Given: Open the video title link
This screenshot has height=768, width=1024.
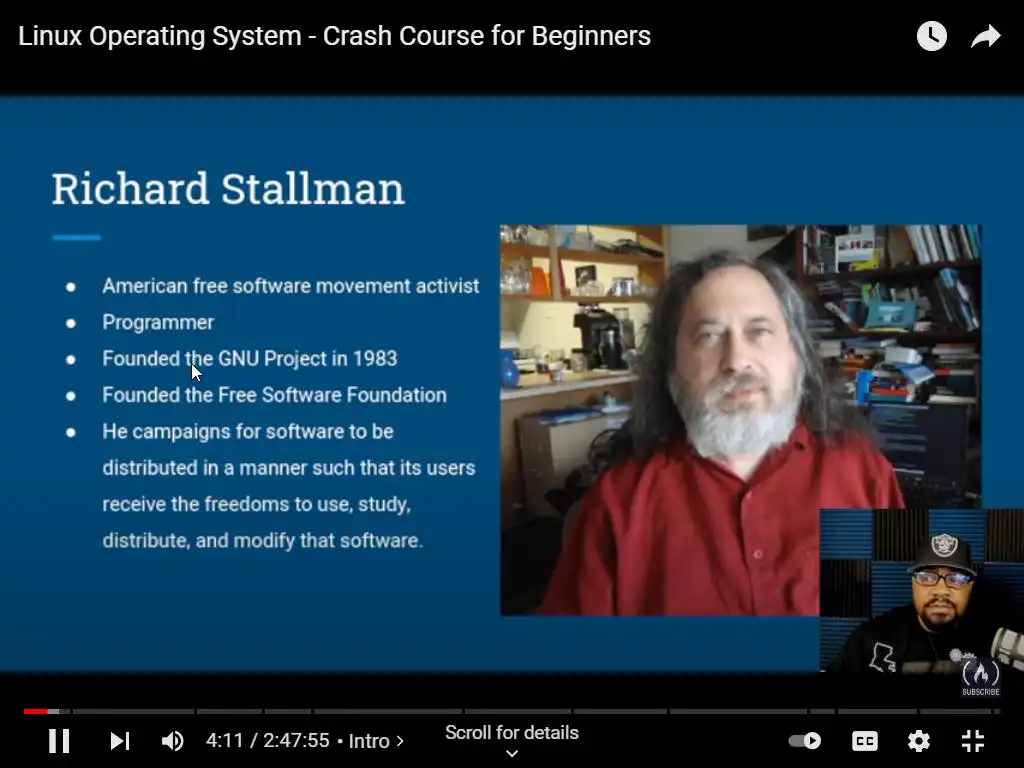Looking at the screenshot, I should point(334,36).
